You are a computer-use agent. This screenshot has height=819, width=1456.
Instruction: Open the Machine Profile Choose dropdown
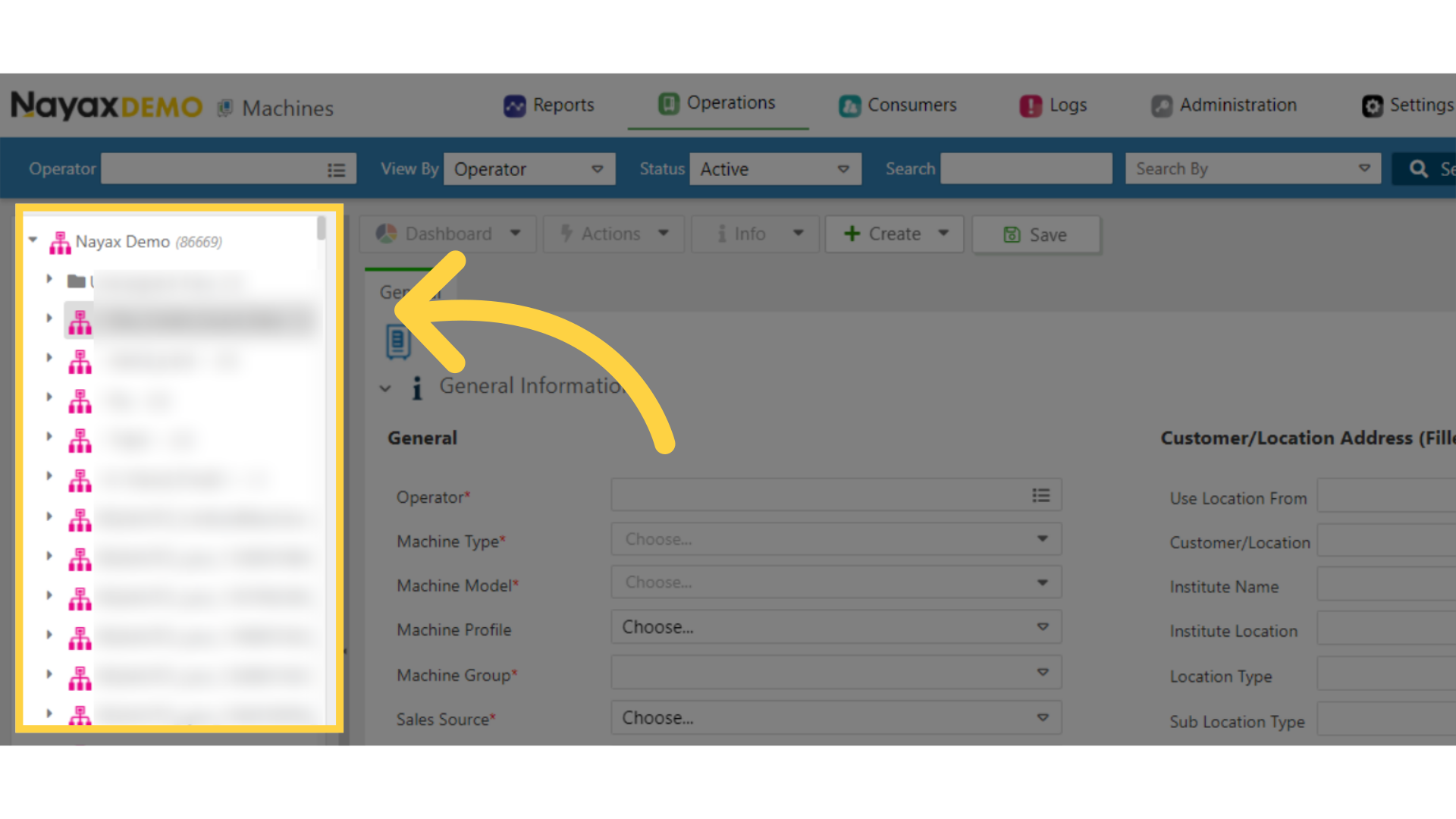(x=836, y=627)
